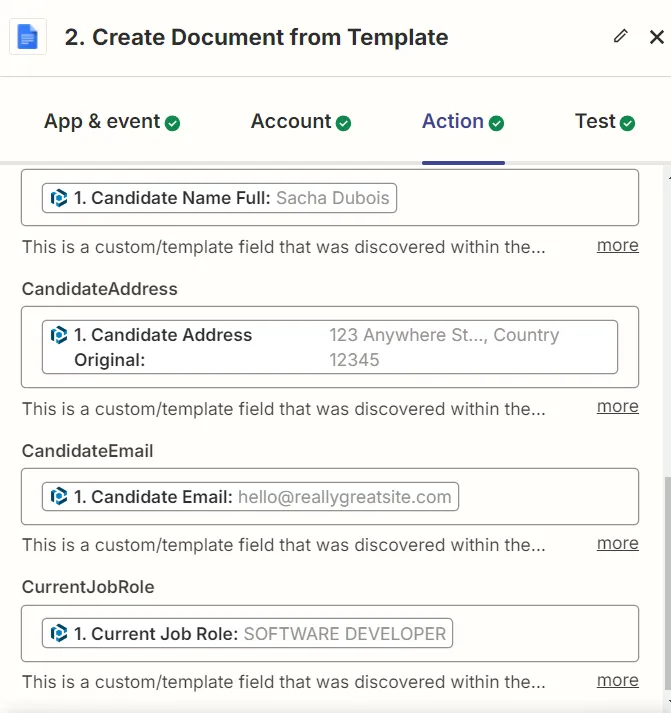This screenshot has height=713, width=671.
Task: Go to the Test tab
Action: (x=605, y=122)
